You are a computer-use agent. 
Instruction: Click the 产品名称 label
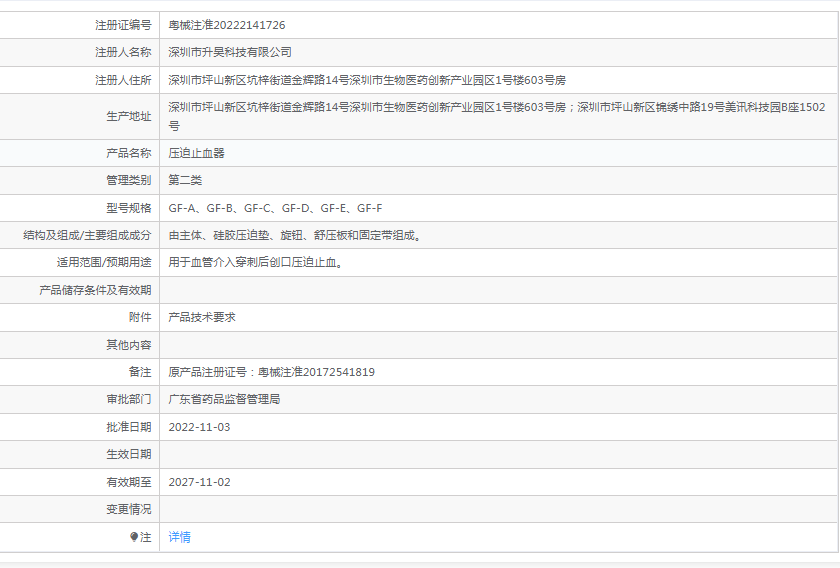[x=129, y=153]
